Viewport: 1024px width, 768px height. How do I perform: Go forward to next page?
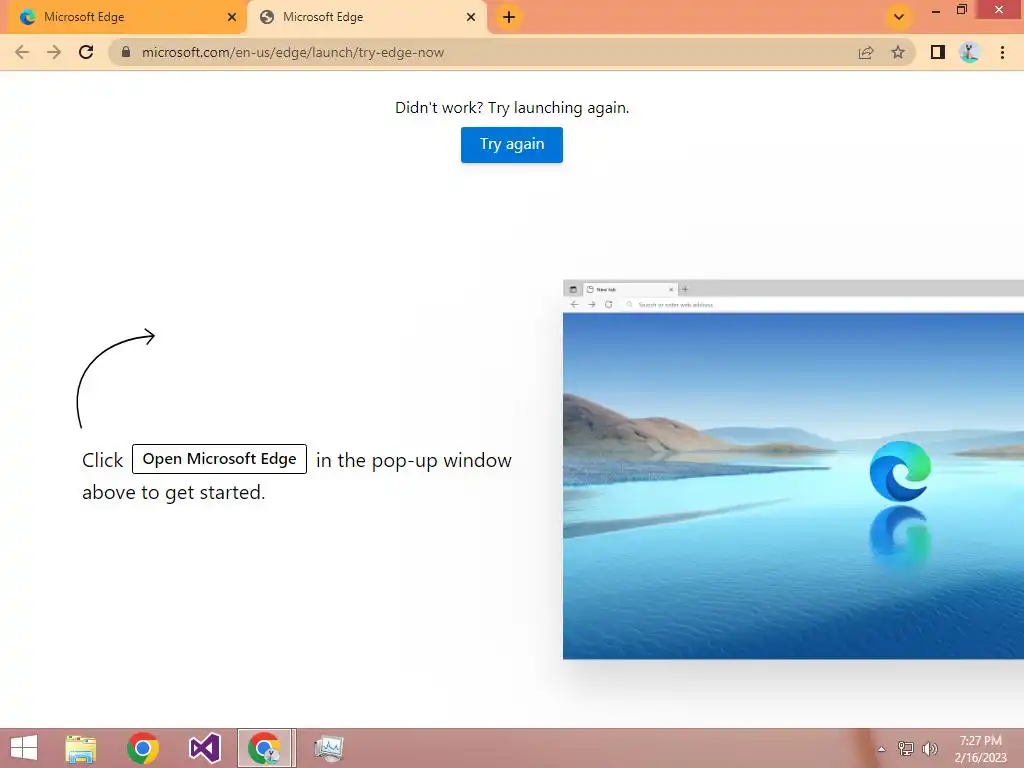pos(54,52)
